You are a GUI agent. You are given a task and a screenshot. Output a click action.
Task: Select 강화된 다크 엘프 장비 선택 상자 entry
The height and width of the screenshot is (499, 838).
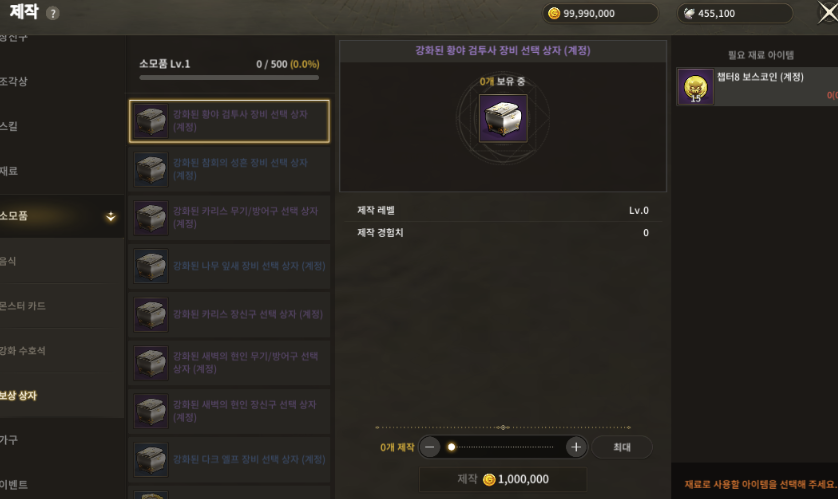tap(229, 459)
